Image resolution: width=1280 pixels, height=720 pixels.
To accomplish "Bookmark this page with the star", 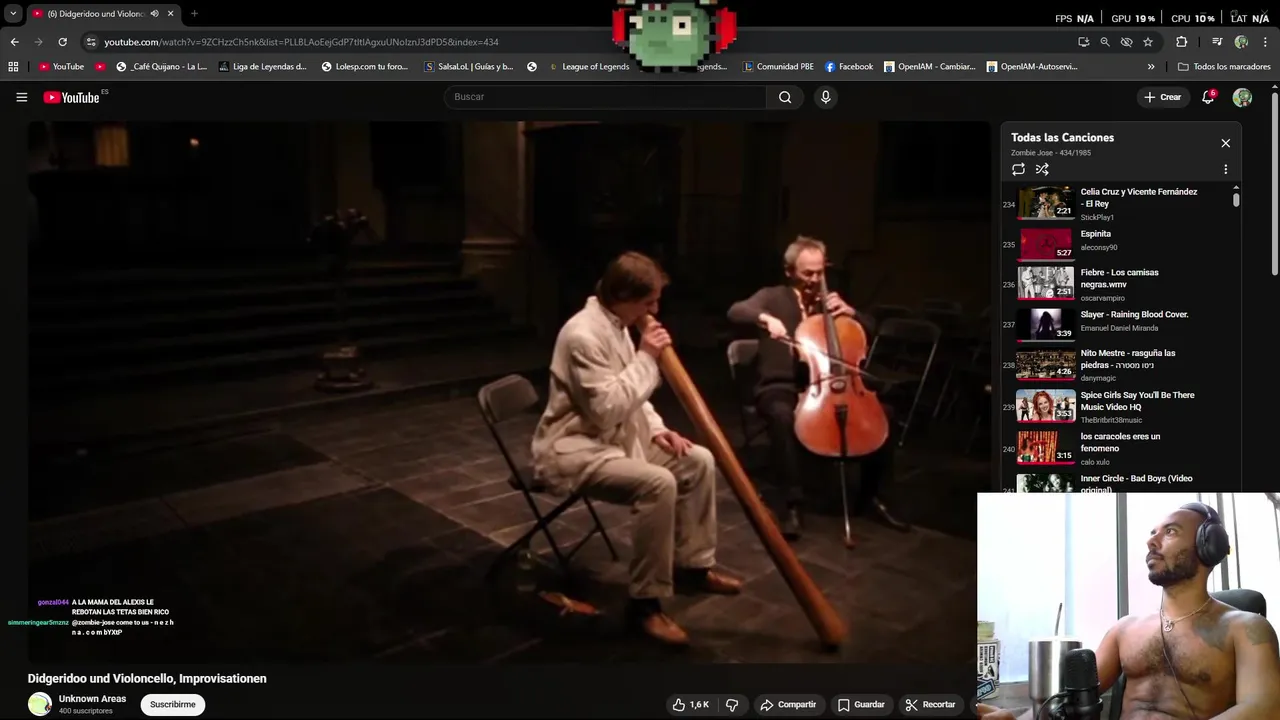I will click(x=1148, y=42).
